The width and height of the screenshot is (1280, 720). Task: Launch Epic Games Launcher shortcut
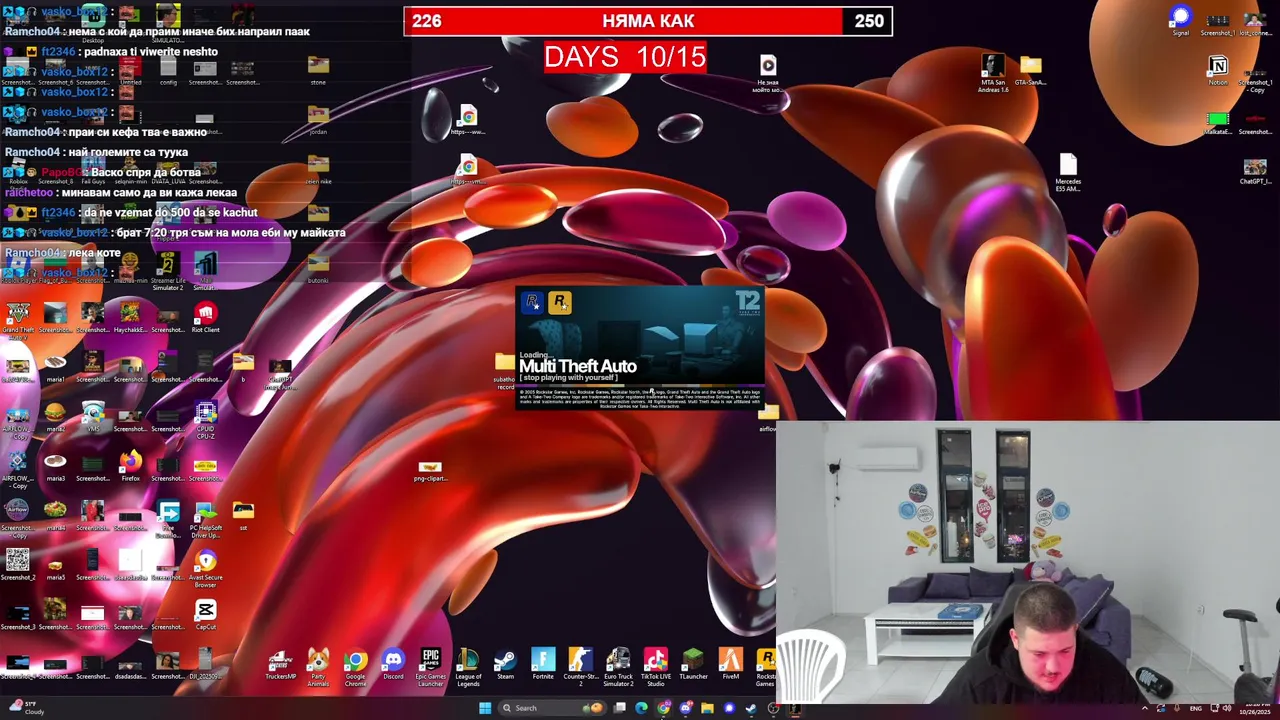[430, 667]
